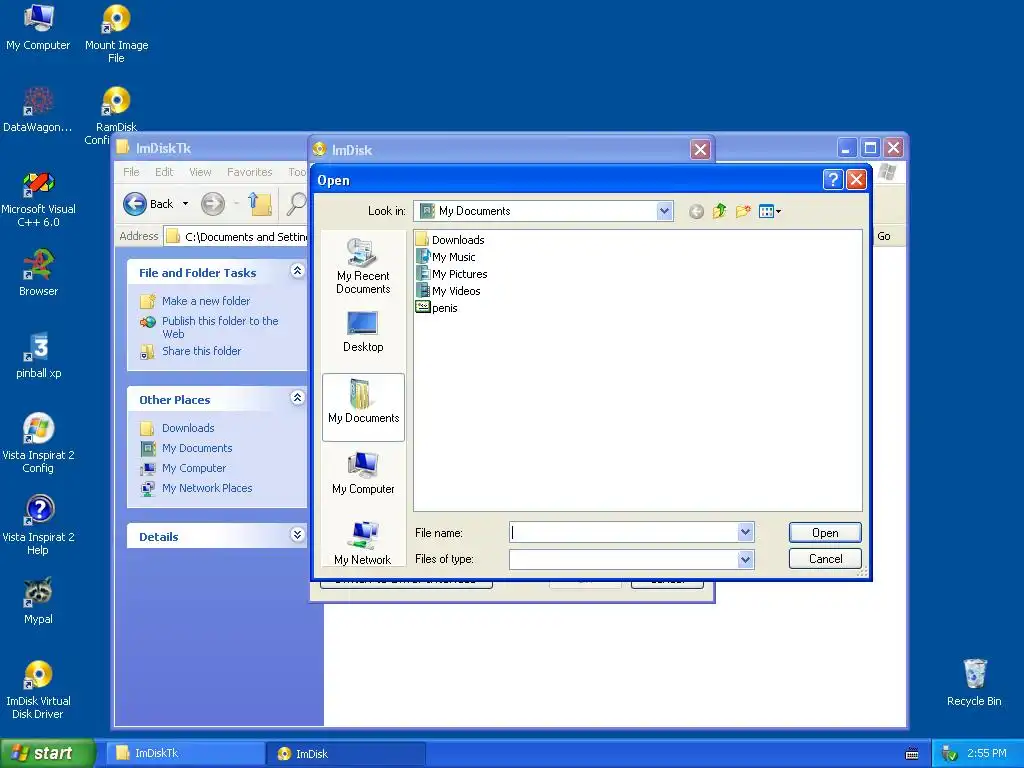Viewport: 1024px width, 768px height.
Task: Click Share this folder link
Action: [x=201, y=351]
